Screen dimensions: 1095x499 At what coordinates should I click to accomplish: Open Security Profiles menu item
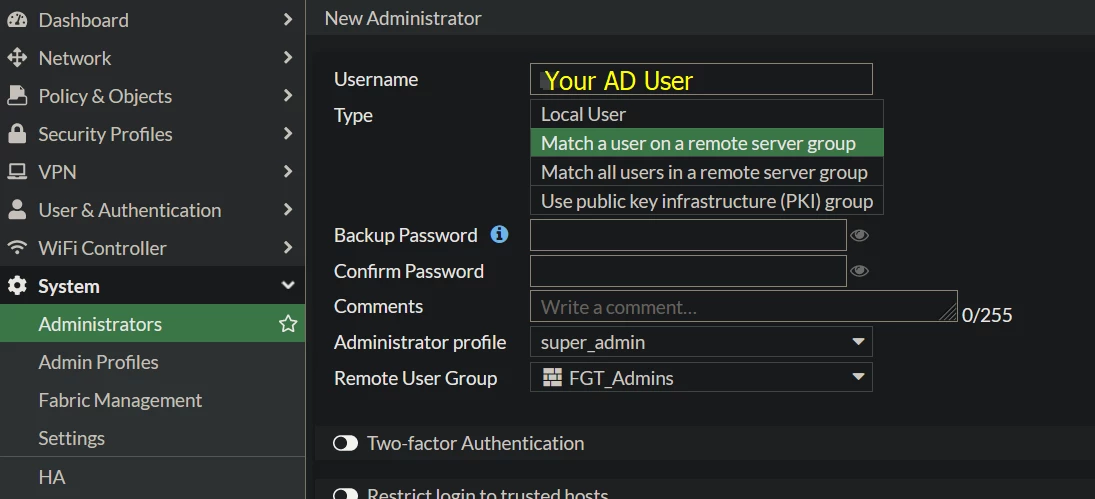pyautogui.click(x=152, y=133)
